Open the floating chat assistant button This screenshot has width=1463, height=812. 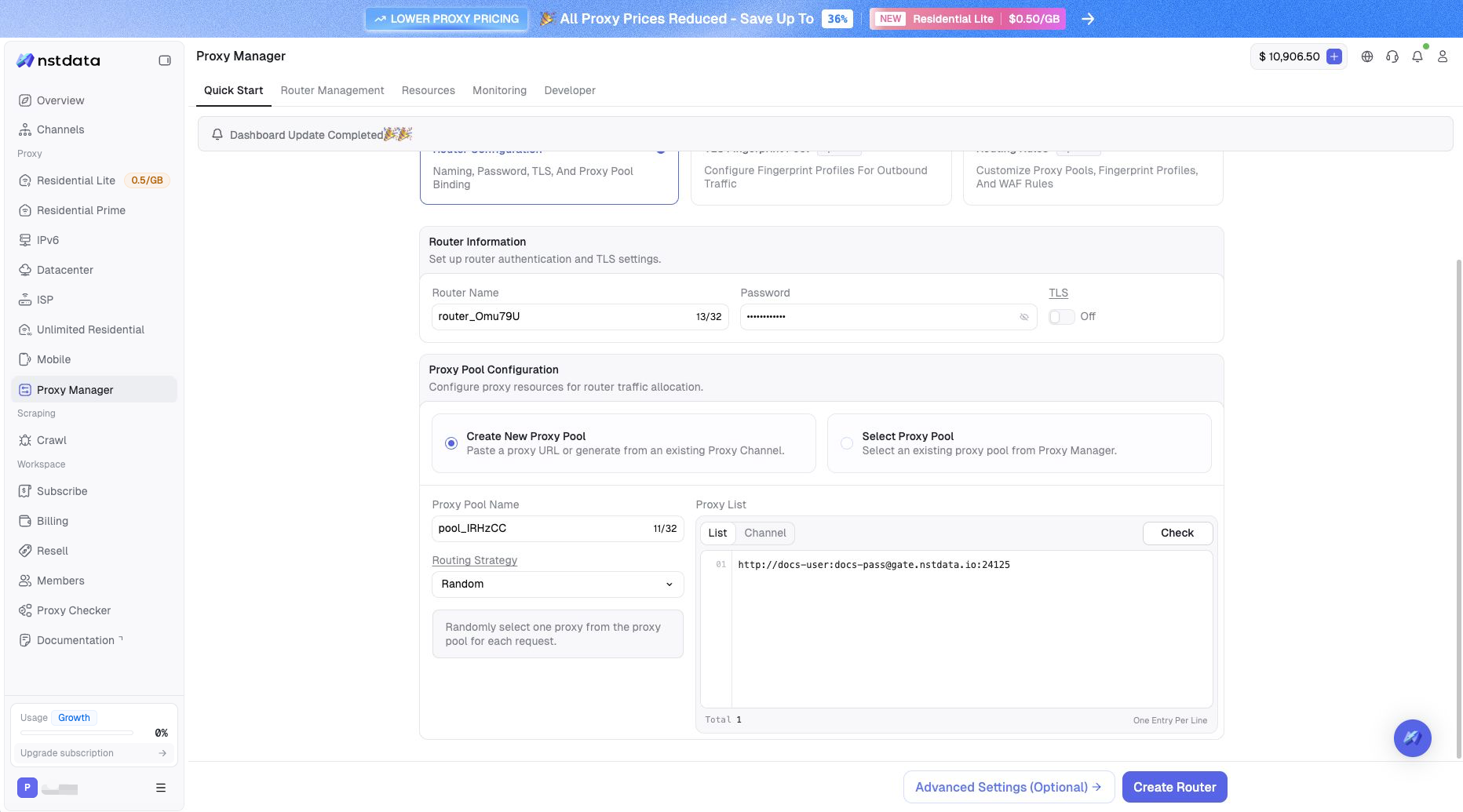(1413, 738)
